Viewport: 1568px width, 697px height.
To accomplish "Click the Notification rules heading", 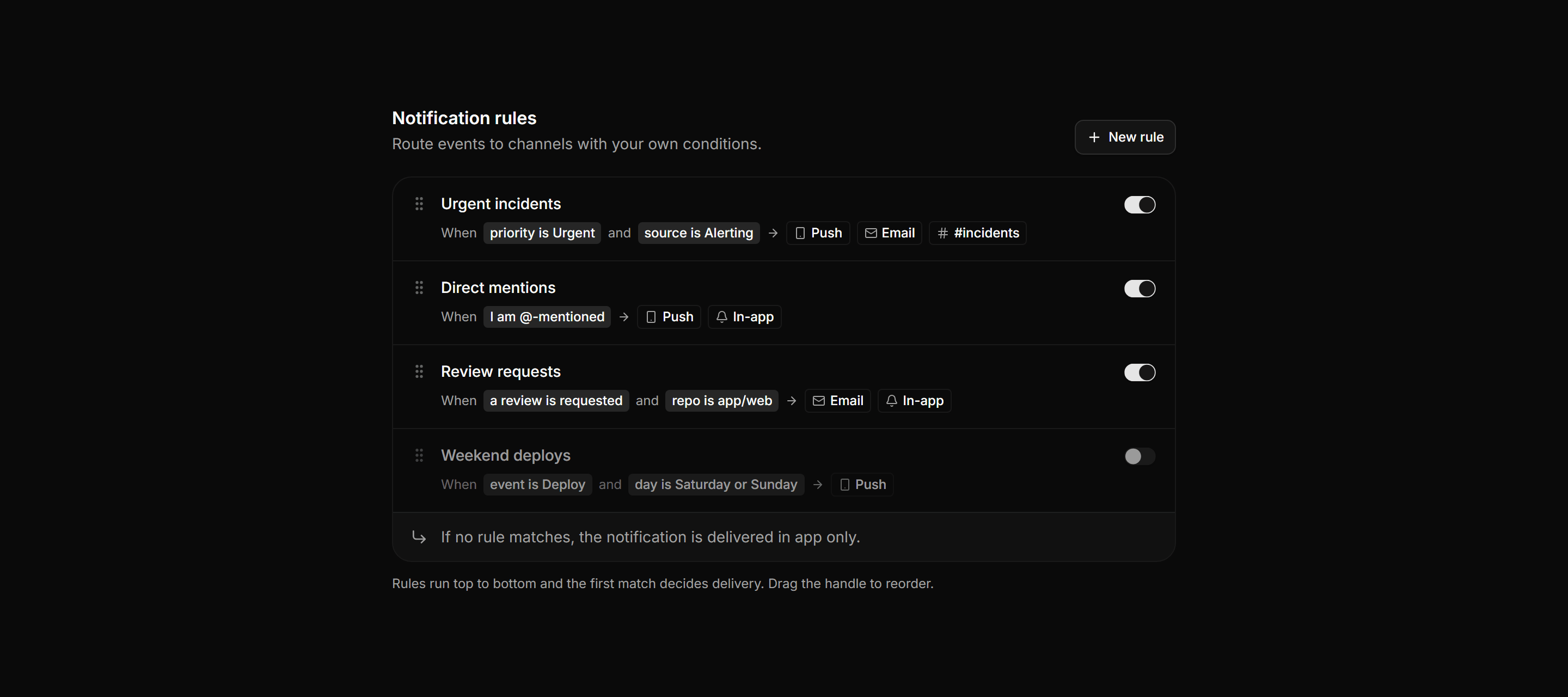I will (x=464, y=118).
